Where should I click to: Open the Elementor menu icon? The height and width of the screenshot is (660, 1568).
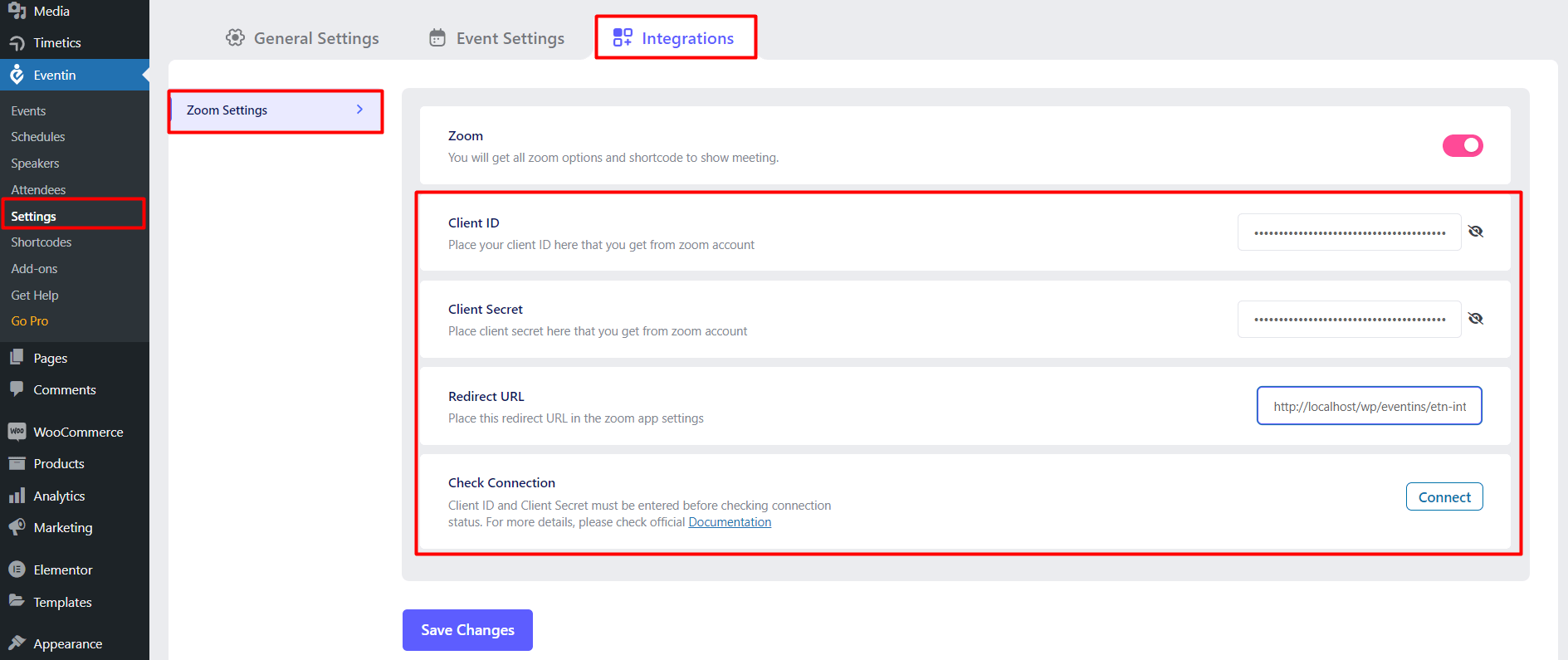[x=17, y=570]
